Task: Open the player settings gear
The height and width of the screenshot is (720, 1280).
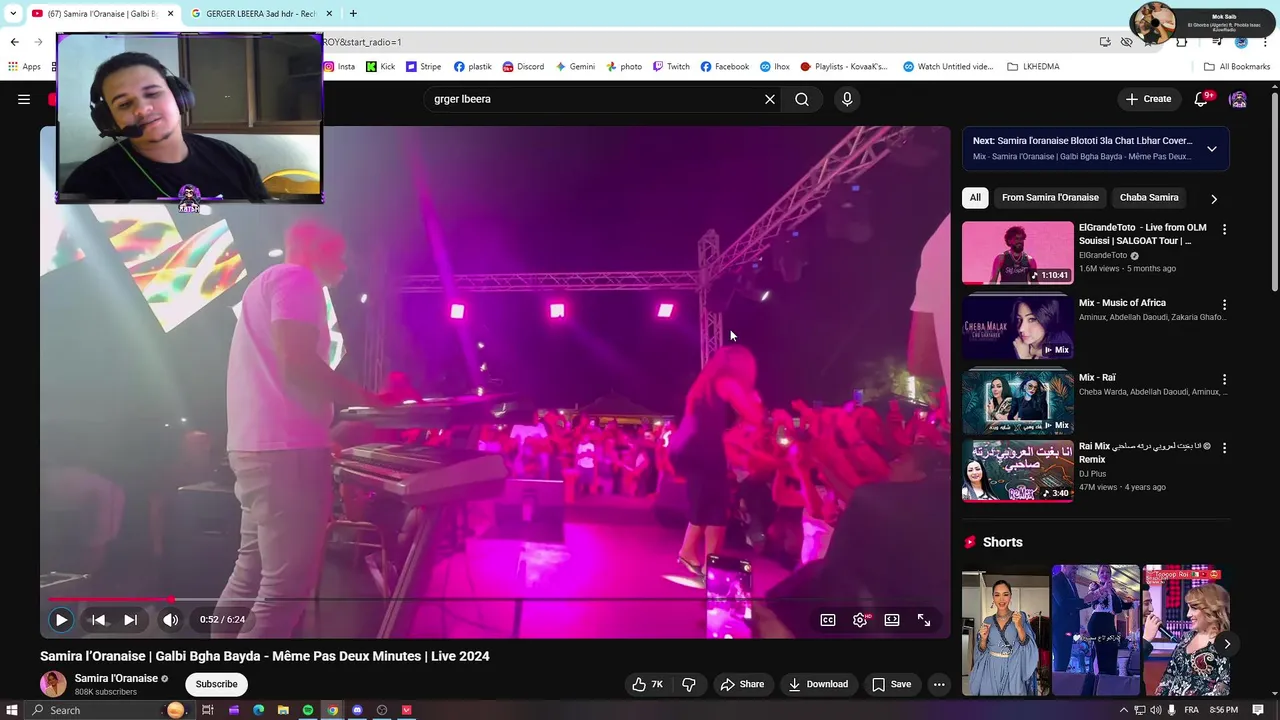Action: click(860, 620)
